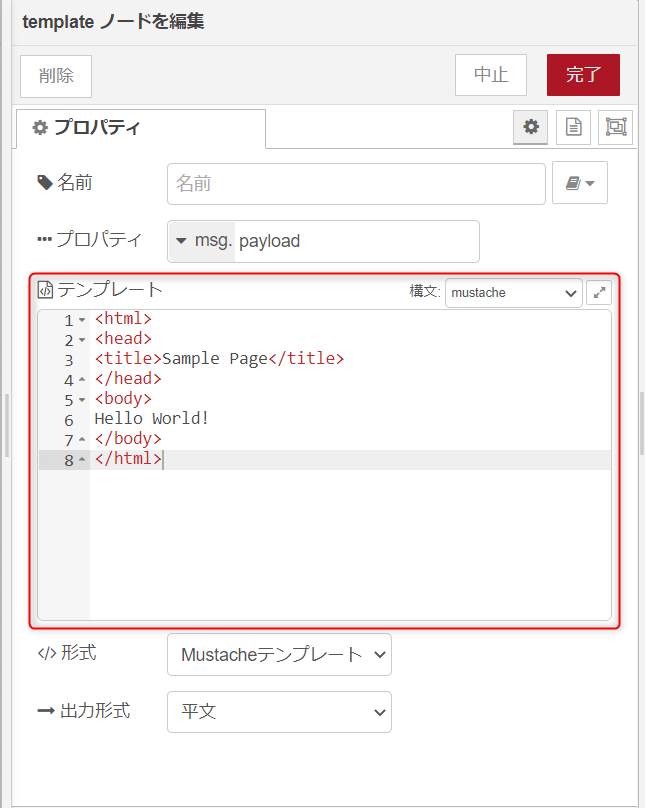Click the <title>Sample Page</title> line
This screenshot has height=808, width=645.
pyautogui.click(x=219, y=359)
